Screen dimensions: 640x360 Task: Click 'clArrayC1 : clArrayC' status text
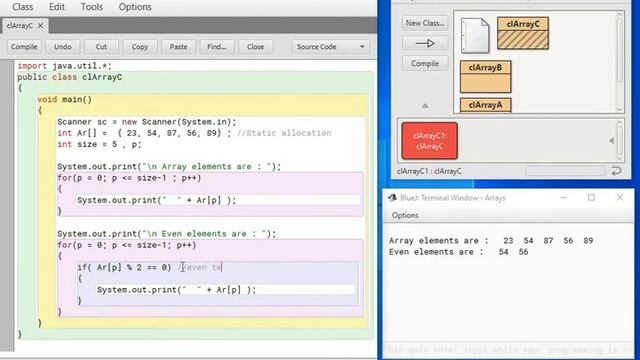coord(429,171)
